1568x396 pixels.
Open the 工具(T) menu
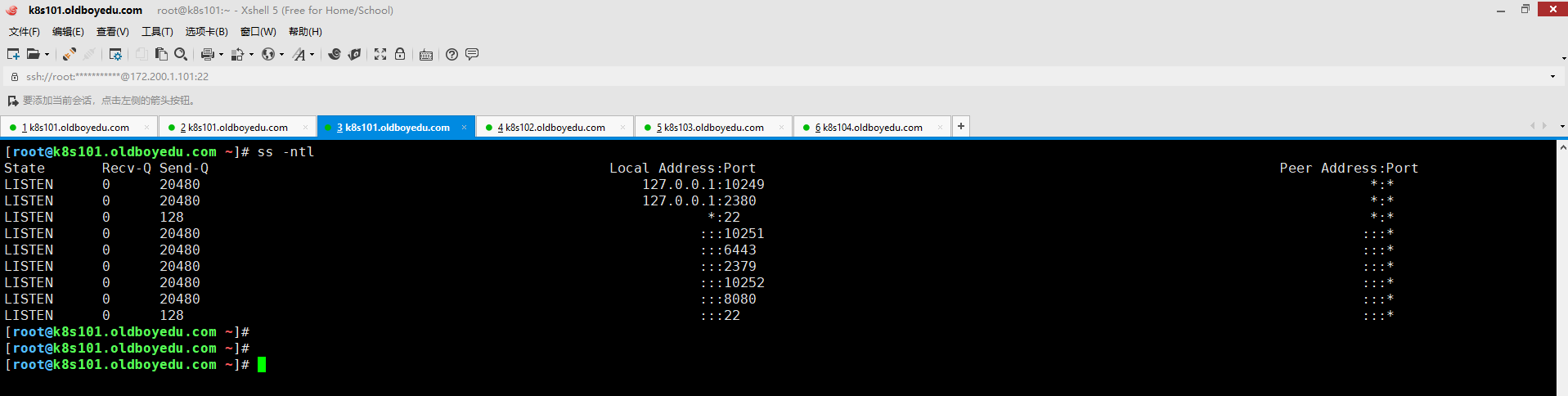pos(157,32)
